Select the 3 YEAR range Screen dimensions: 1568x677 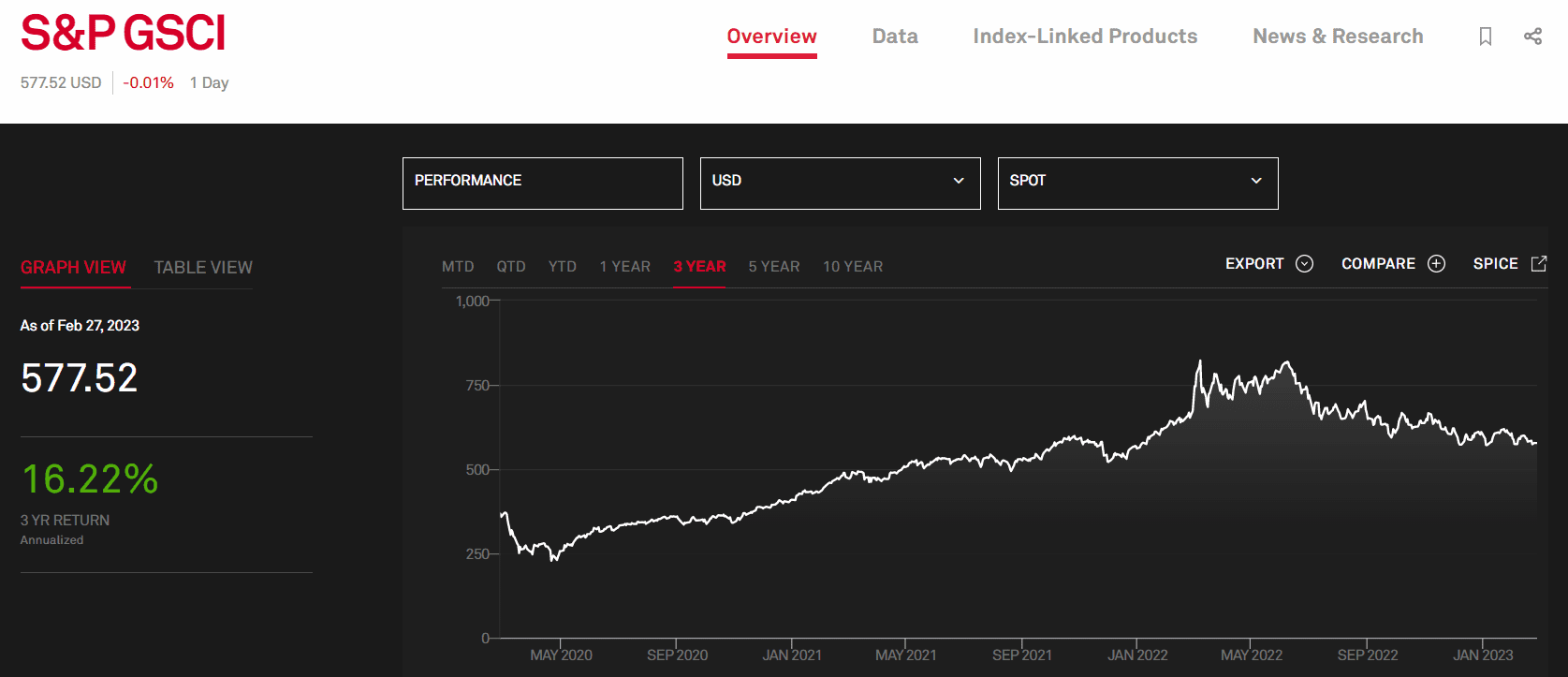click(699, 267)
